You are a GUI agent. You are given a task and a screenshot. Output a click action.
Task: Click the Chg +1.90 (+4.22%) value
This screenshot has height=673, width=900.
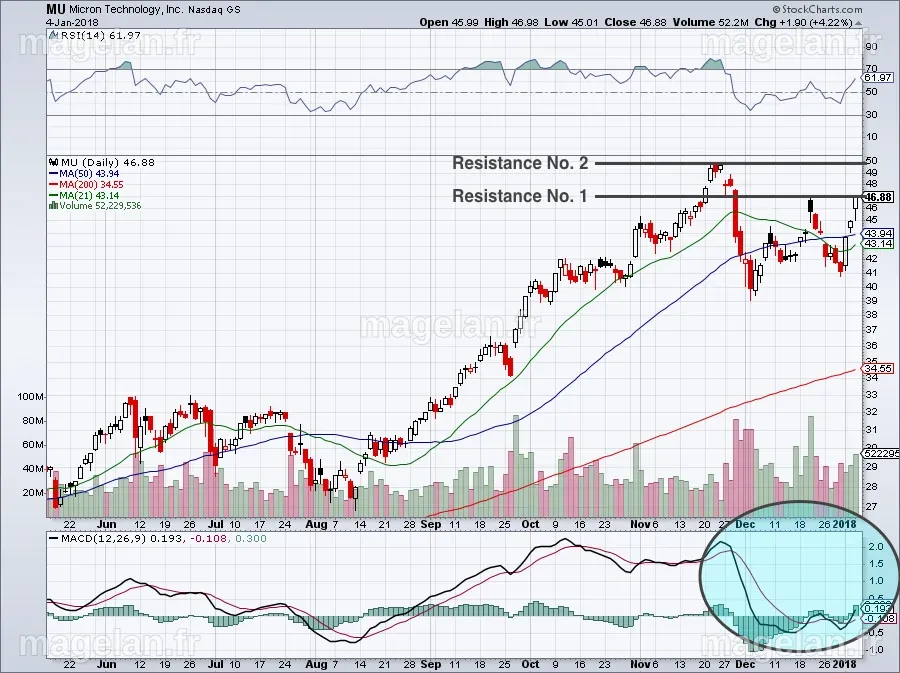(804, 22)
